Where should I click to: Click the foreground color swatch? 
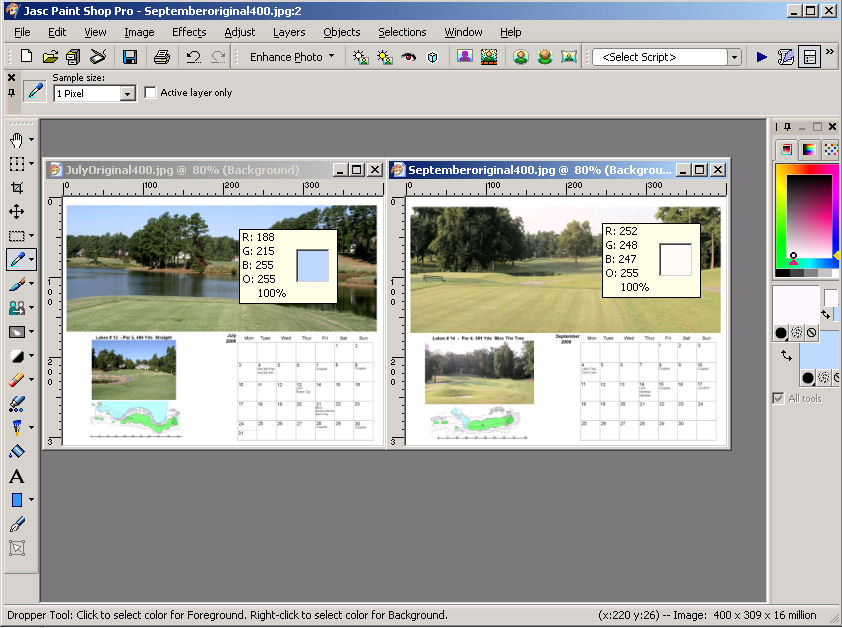(796, 303)
